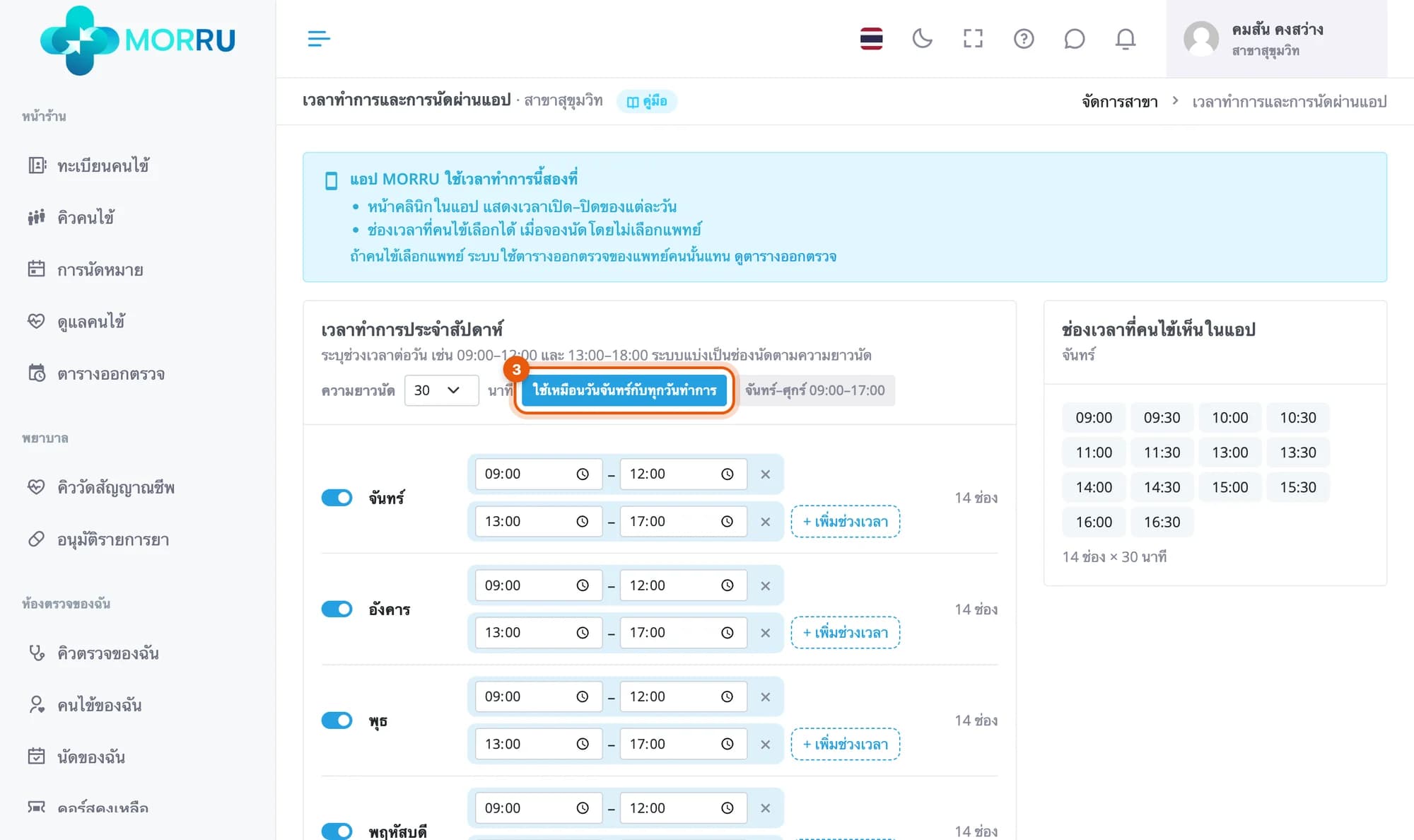
Task: Click จันทร์ first slot 09:00 start field
Action: (538, 474)
